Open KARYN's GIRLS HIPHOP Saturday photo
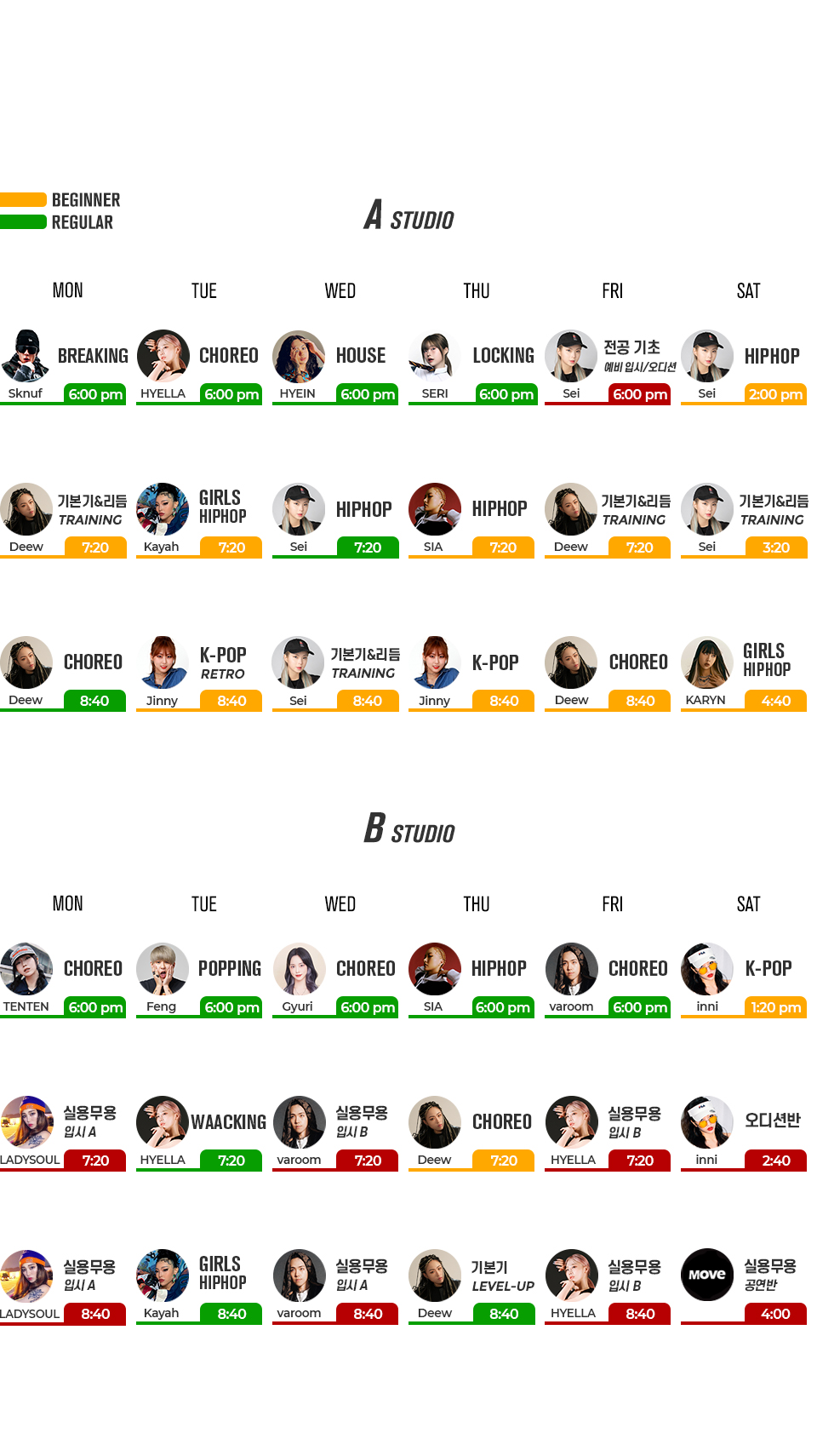The height and width of the screenshot is (1456, 817). (707, 662)
